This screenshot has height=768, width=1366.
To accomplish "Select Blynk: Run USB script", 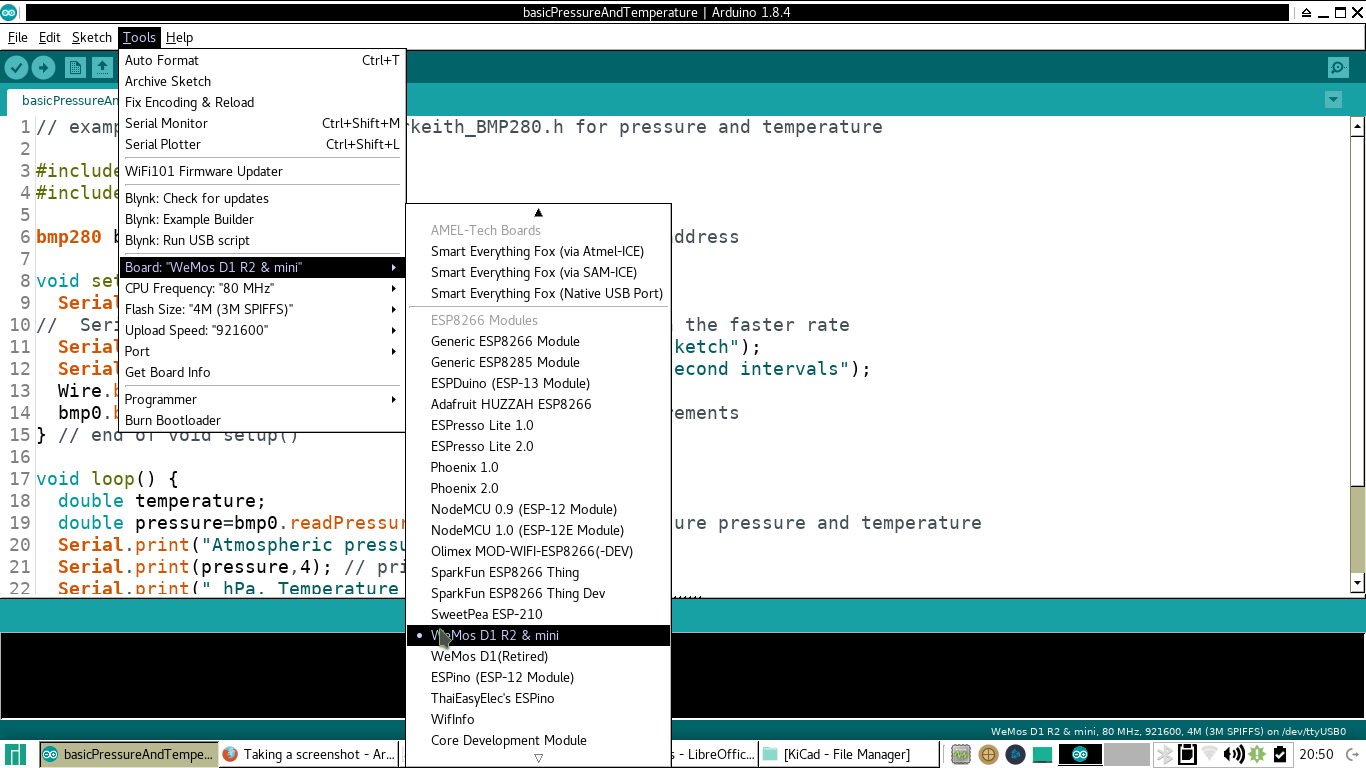I will 262,240.
